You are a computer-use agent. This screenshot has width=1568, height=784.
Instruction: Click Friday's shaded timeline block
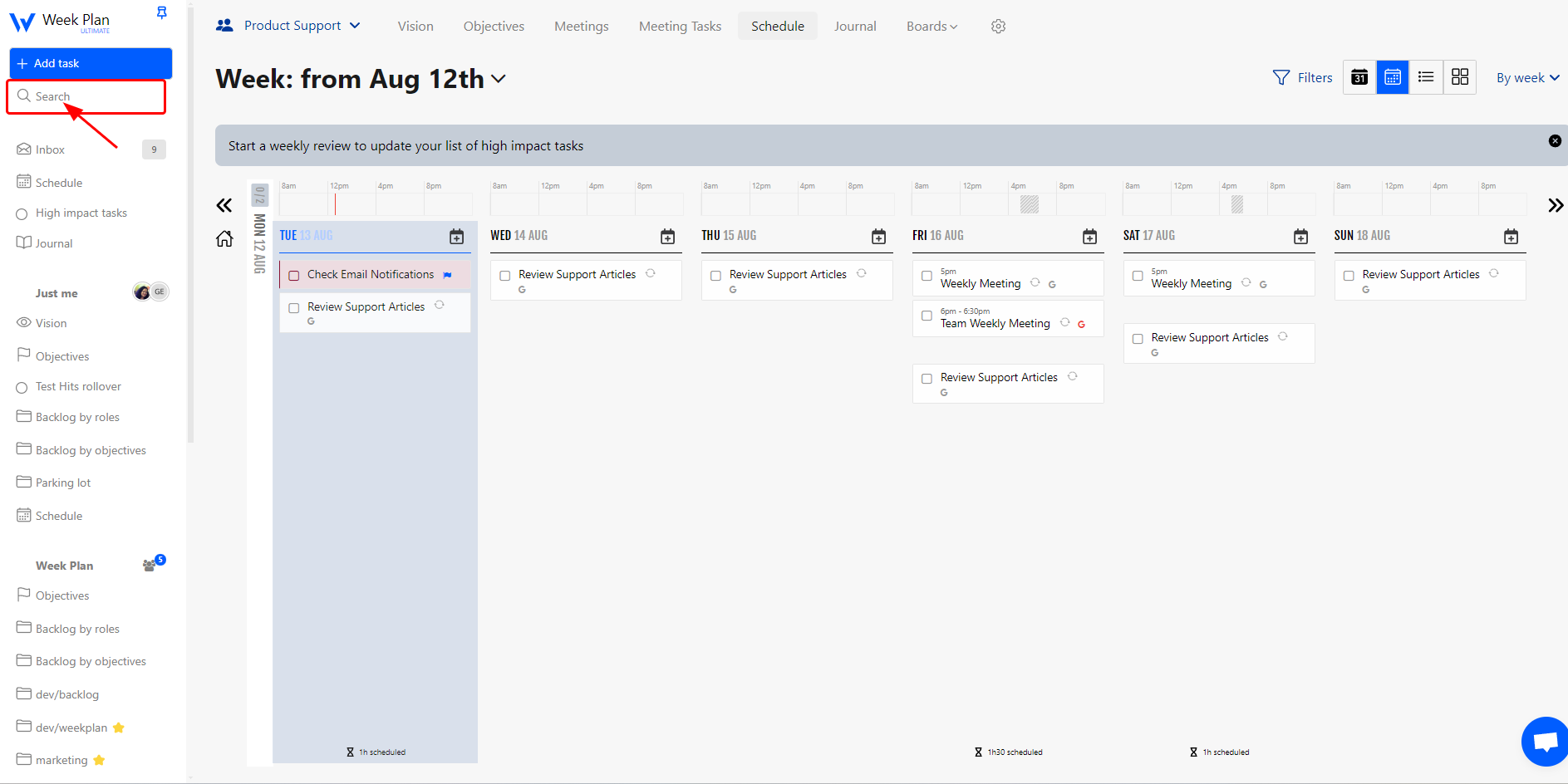[1030, 204]
